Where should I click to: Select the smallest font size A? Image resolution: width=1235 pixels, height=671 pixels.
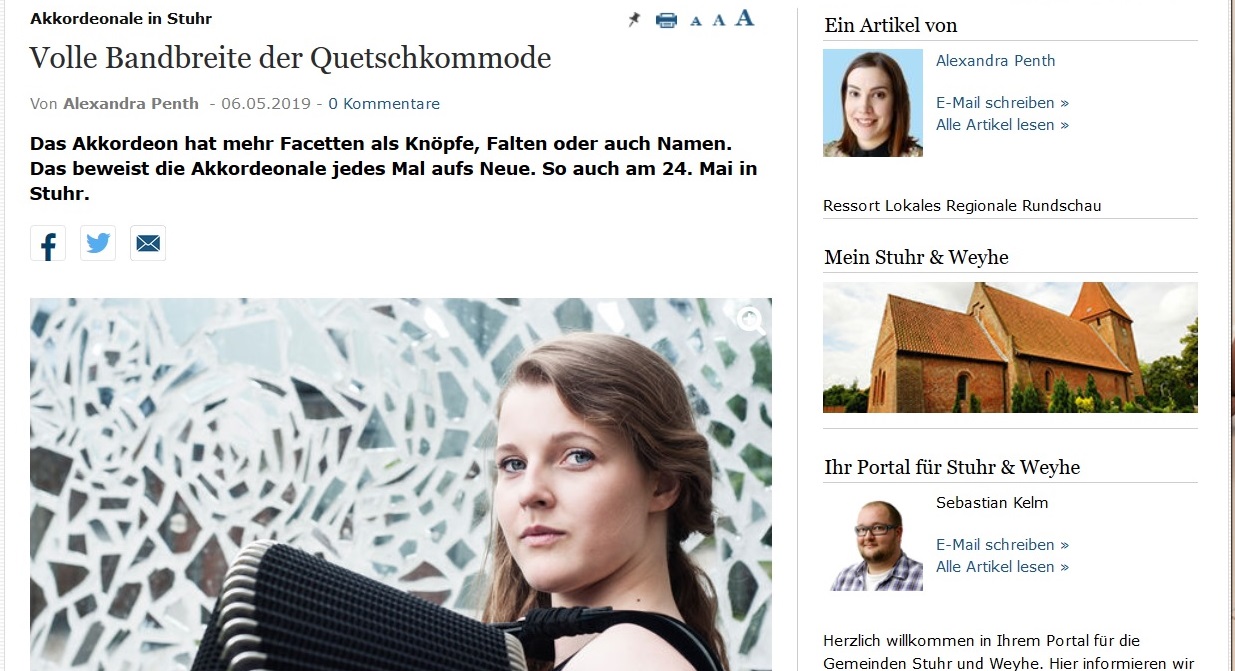696,21
